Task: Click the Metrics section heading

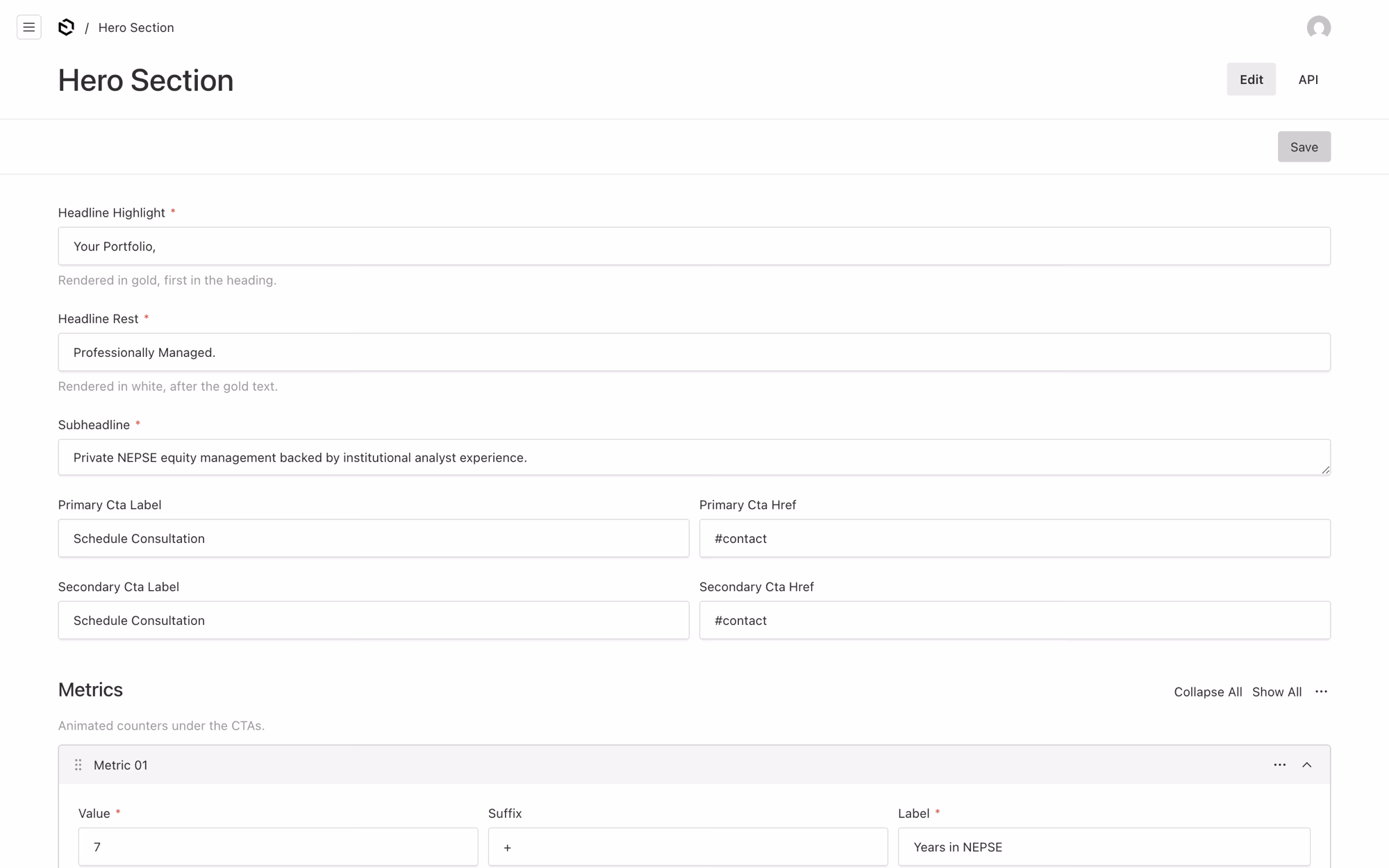Action: 90,690
